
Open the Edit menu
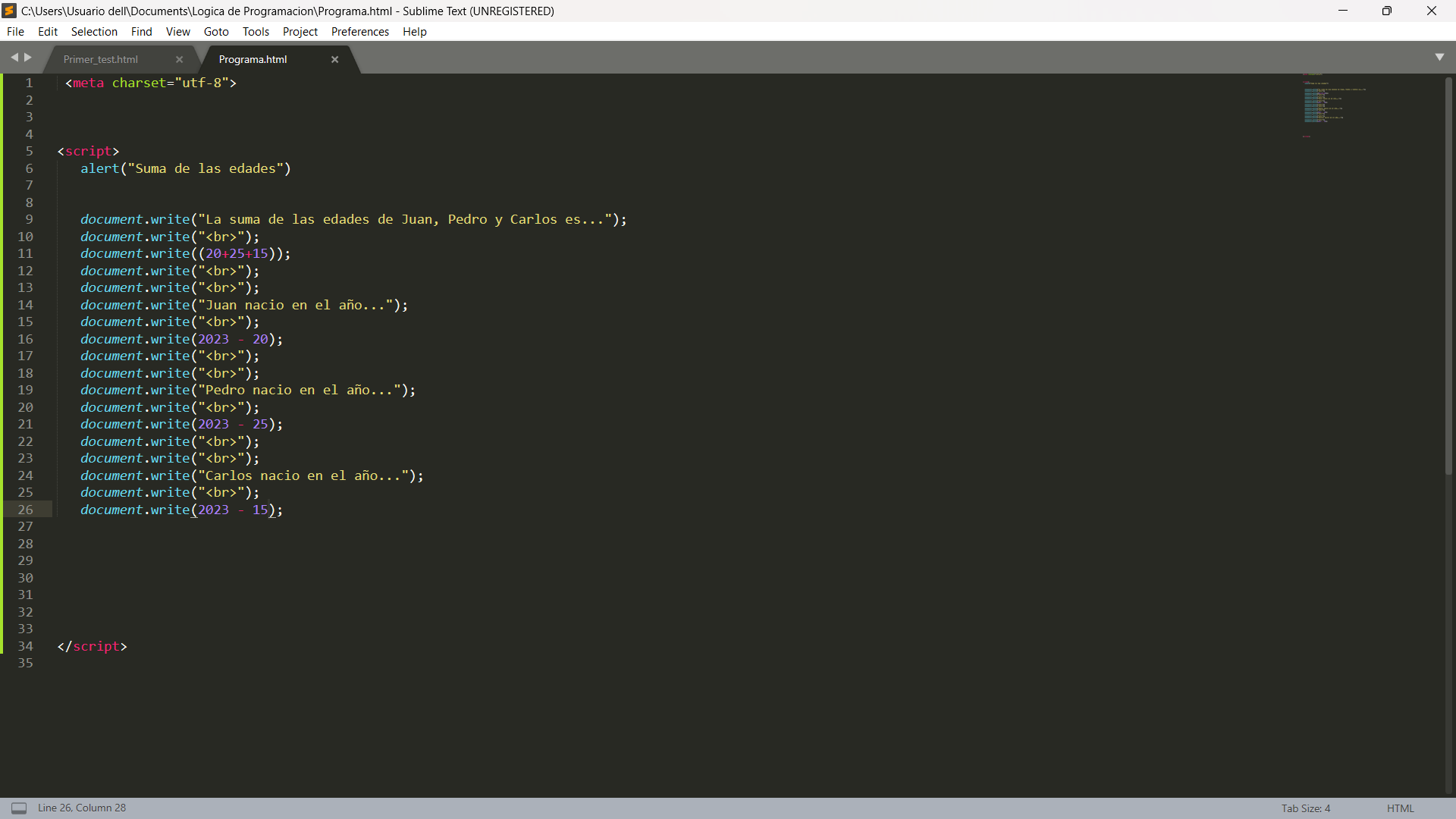[x=48, y=31]
